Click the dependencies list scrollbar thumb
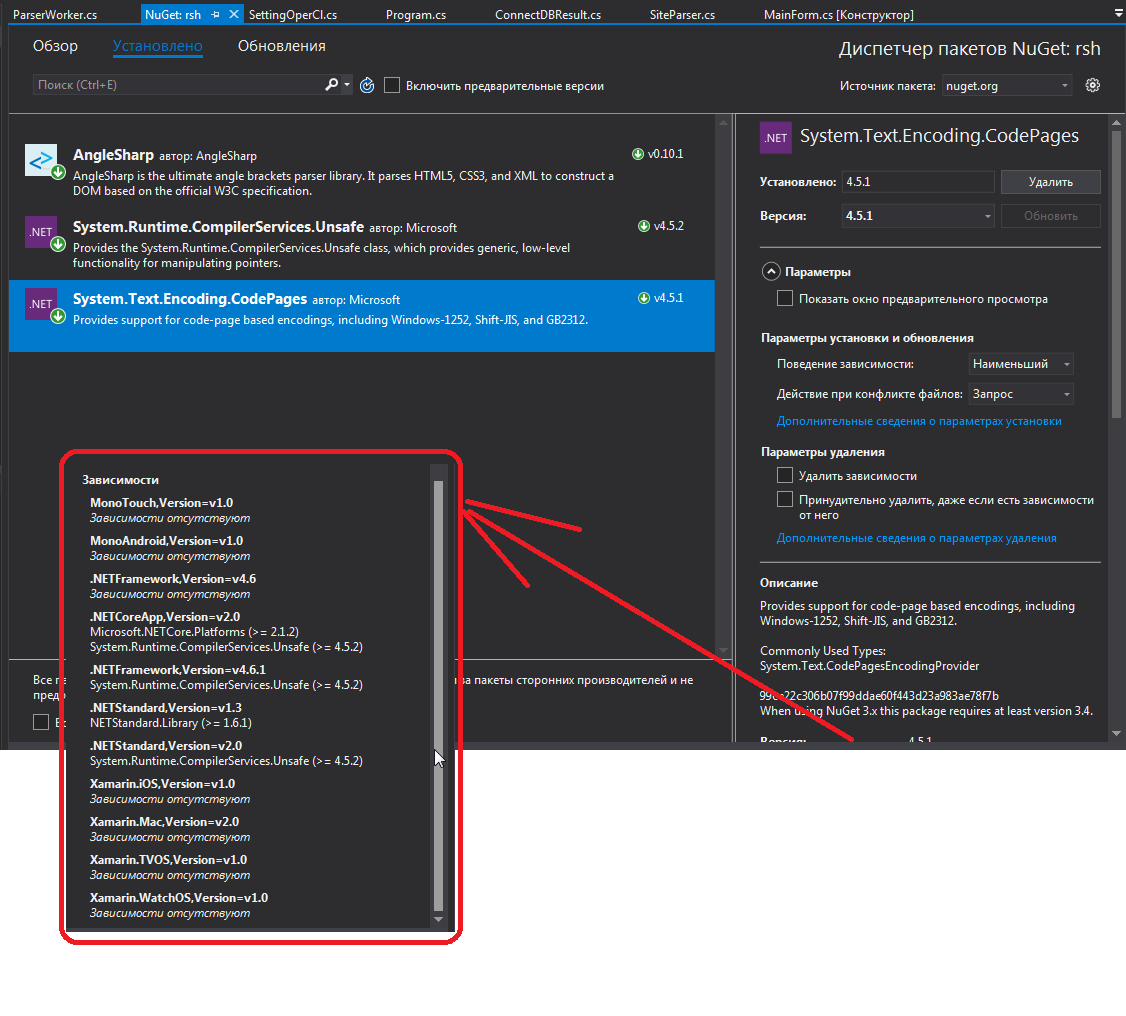This screenshot has width=1126, height=1016. pyautogui.click(x=439, y=695)
